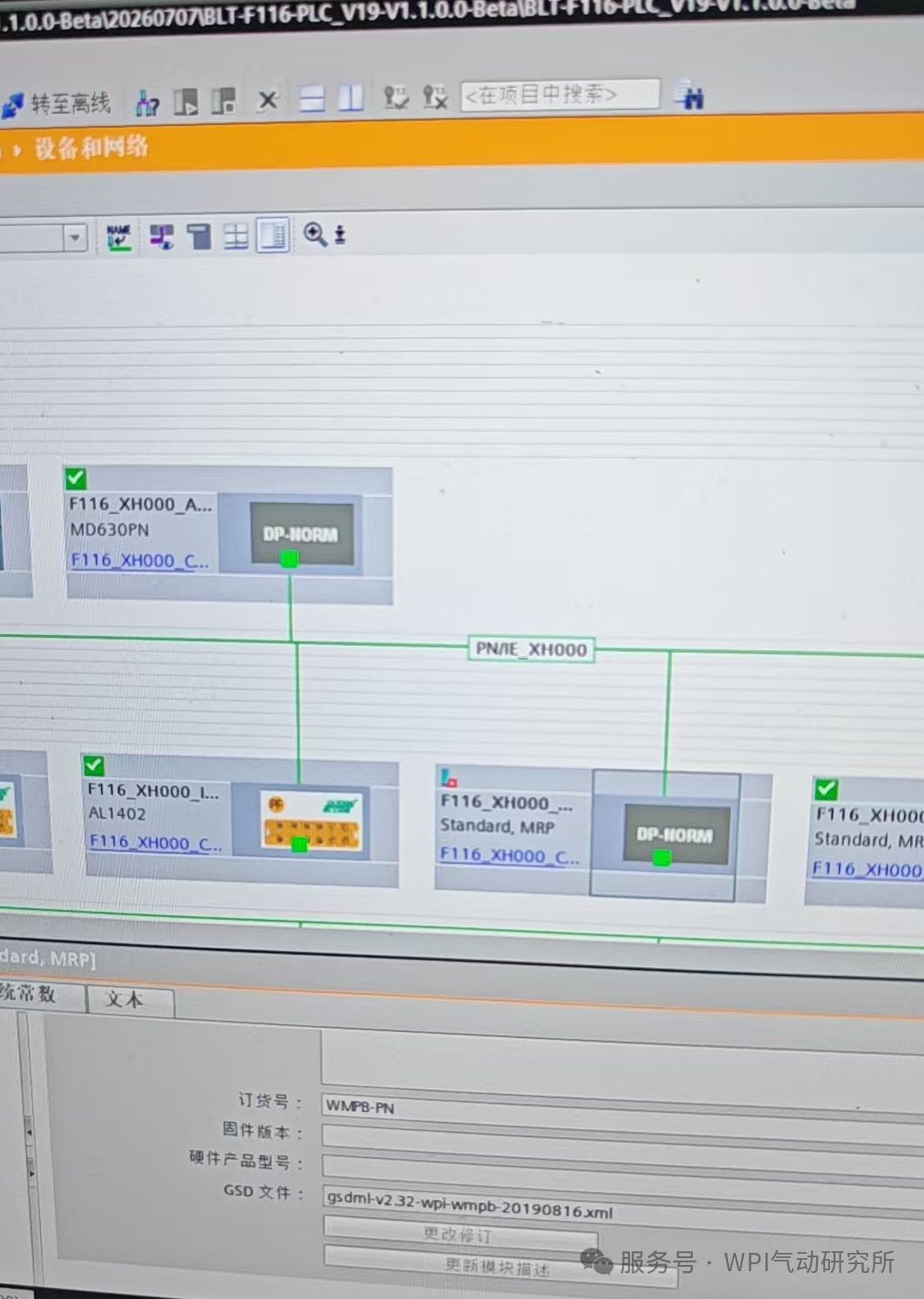This screenshot has height=1299, width=924.
Task: Click the zoom magnifier icon
Action: 315,234
